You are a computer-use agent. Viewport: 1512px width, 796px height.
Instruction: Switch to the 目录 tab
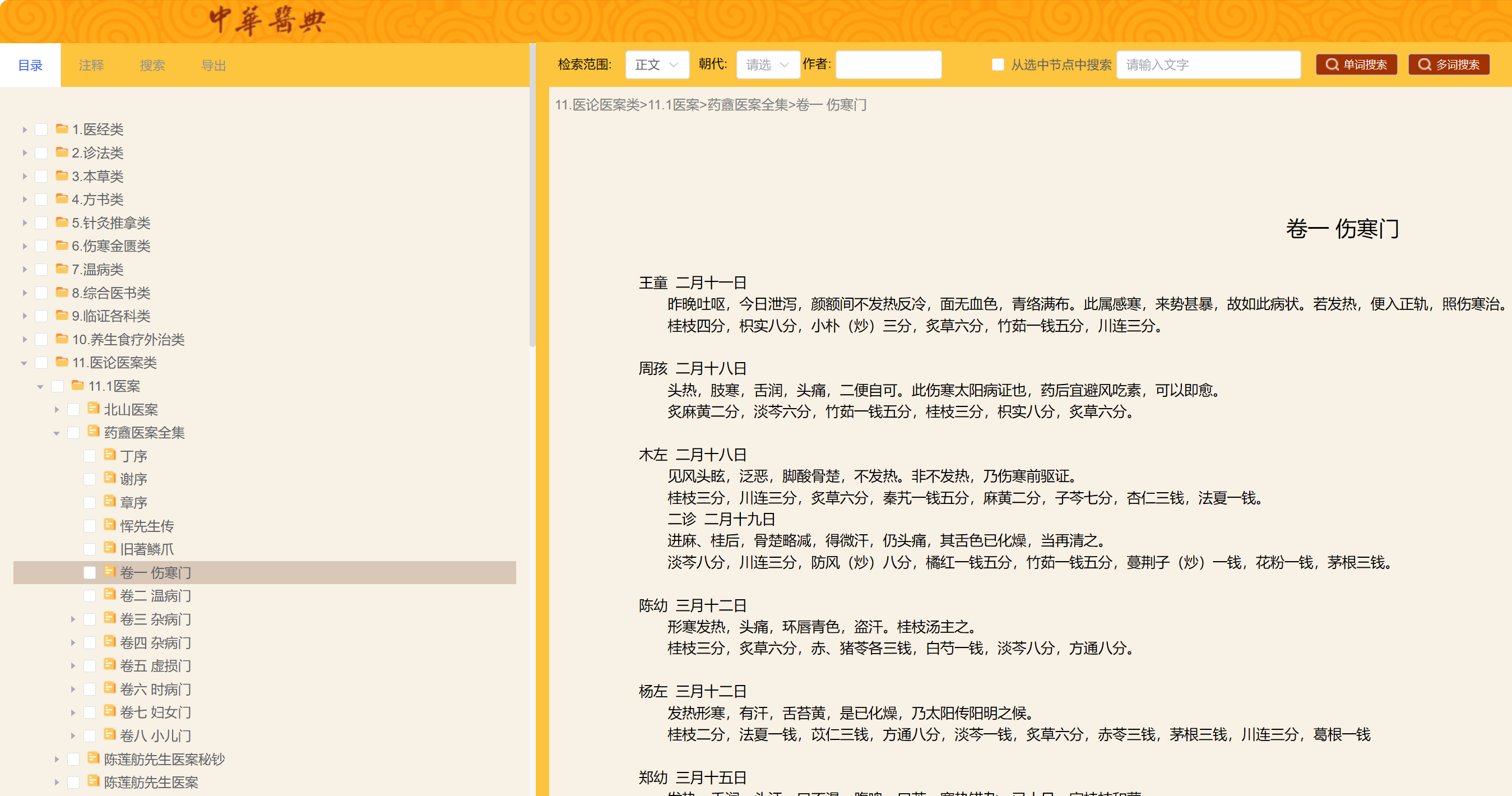[x=30, y=65]
